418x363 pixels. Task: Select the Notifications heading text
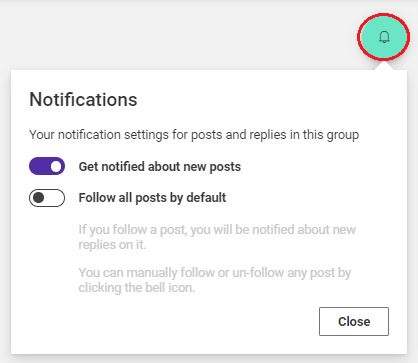point(83,99)
